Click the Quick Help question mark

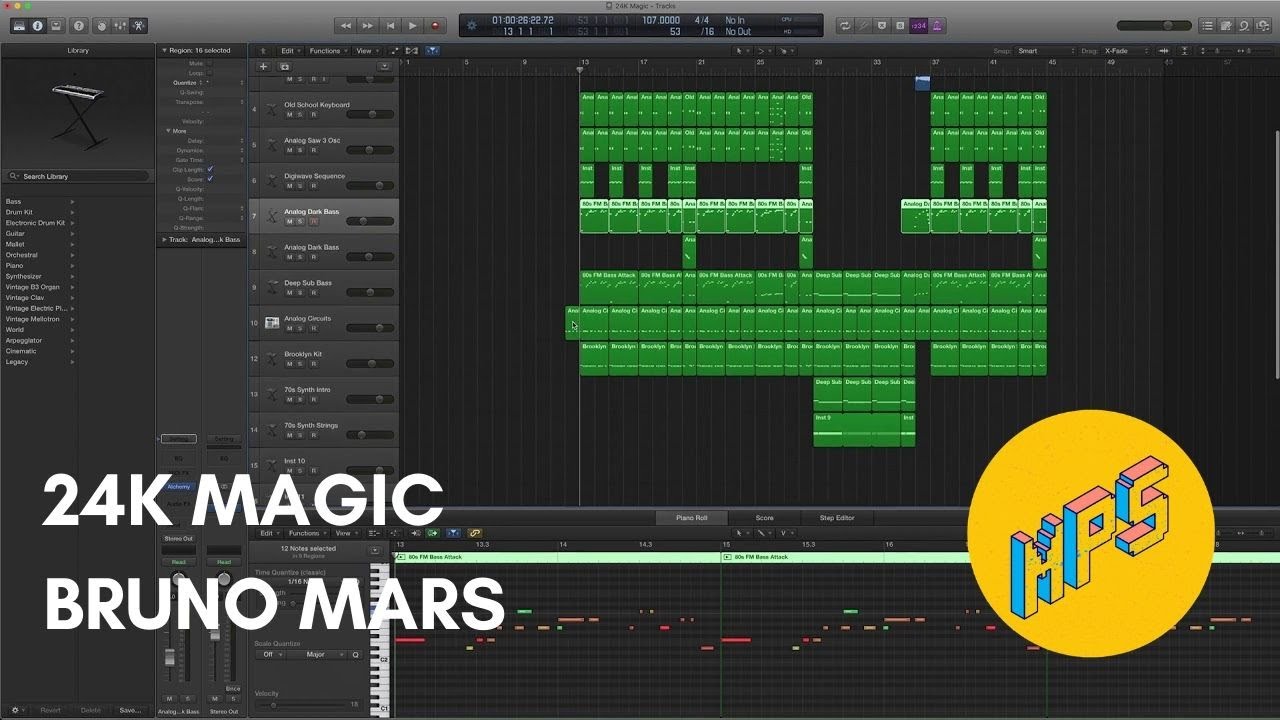[79, 25]
